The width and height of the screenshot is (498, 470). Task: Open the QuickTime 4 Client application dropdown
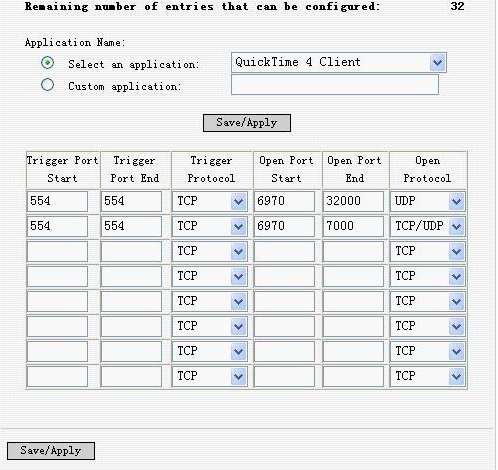[x=339, y=62]
